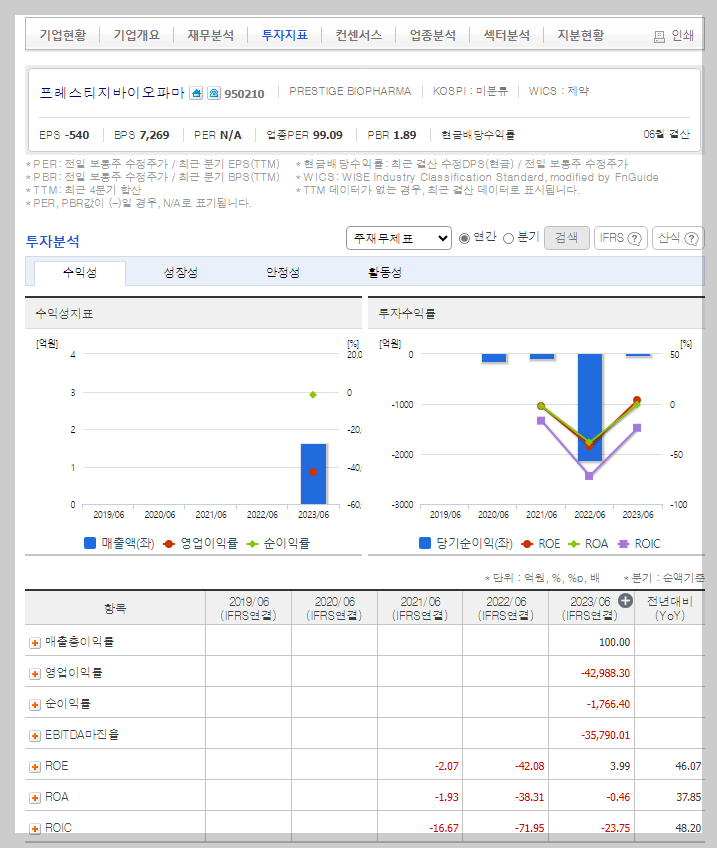The image size is (717, 848).
Task: Click the phone icon before 950210
Action: tap(214, 93)
